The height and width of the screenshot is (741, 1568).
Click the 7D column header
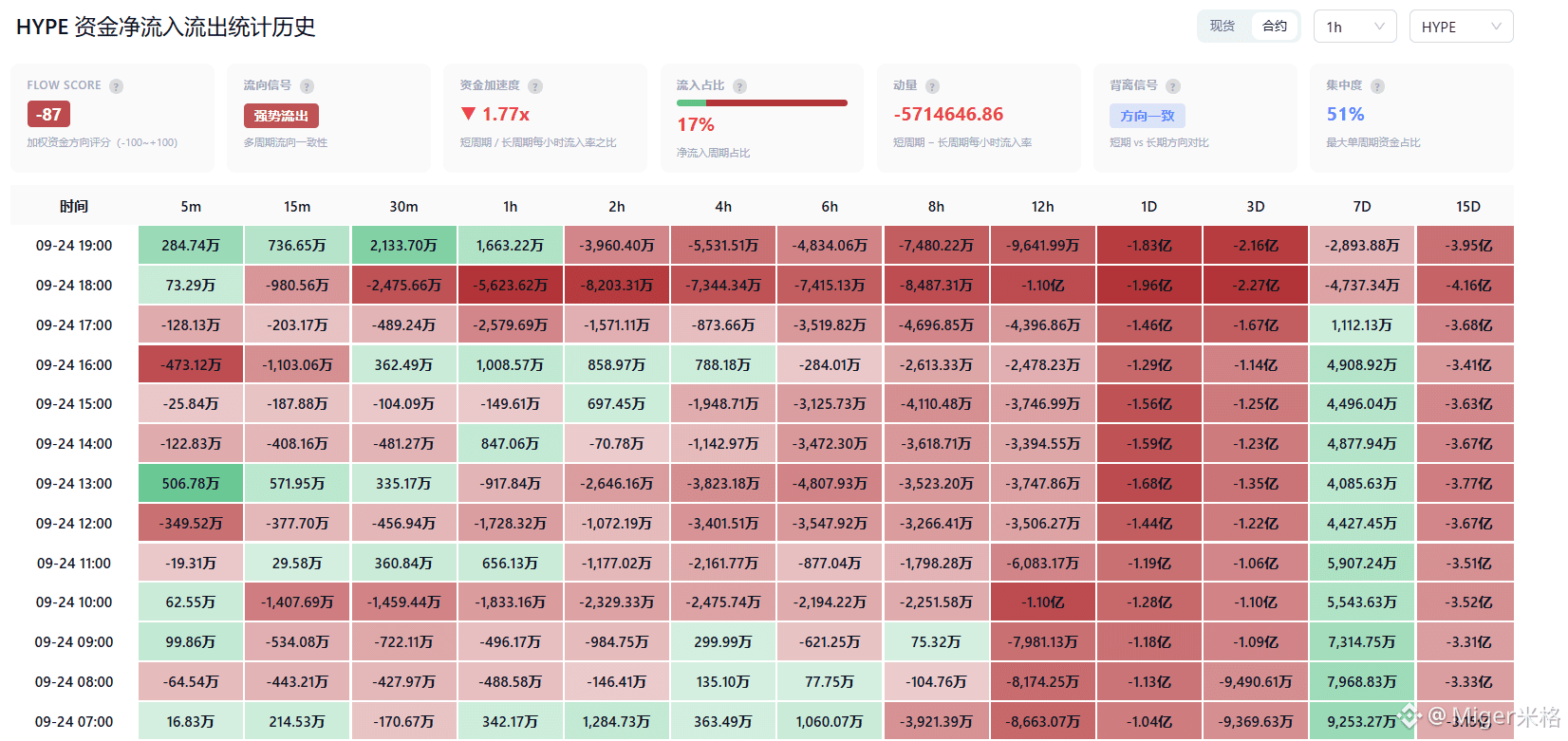1362,206
